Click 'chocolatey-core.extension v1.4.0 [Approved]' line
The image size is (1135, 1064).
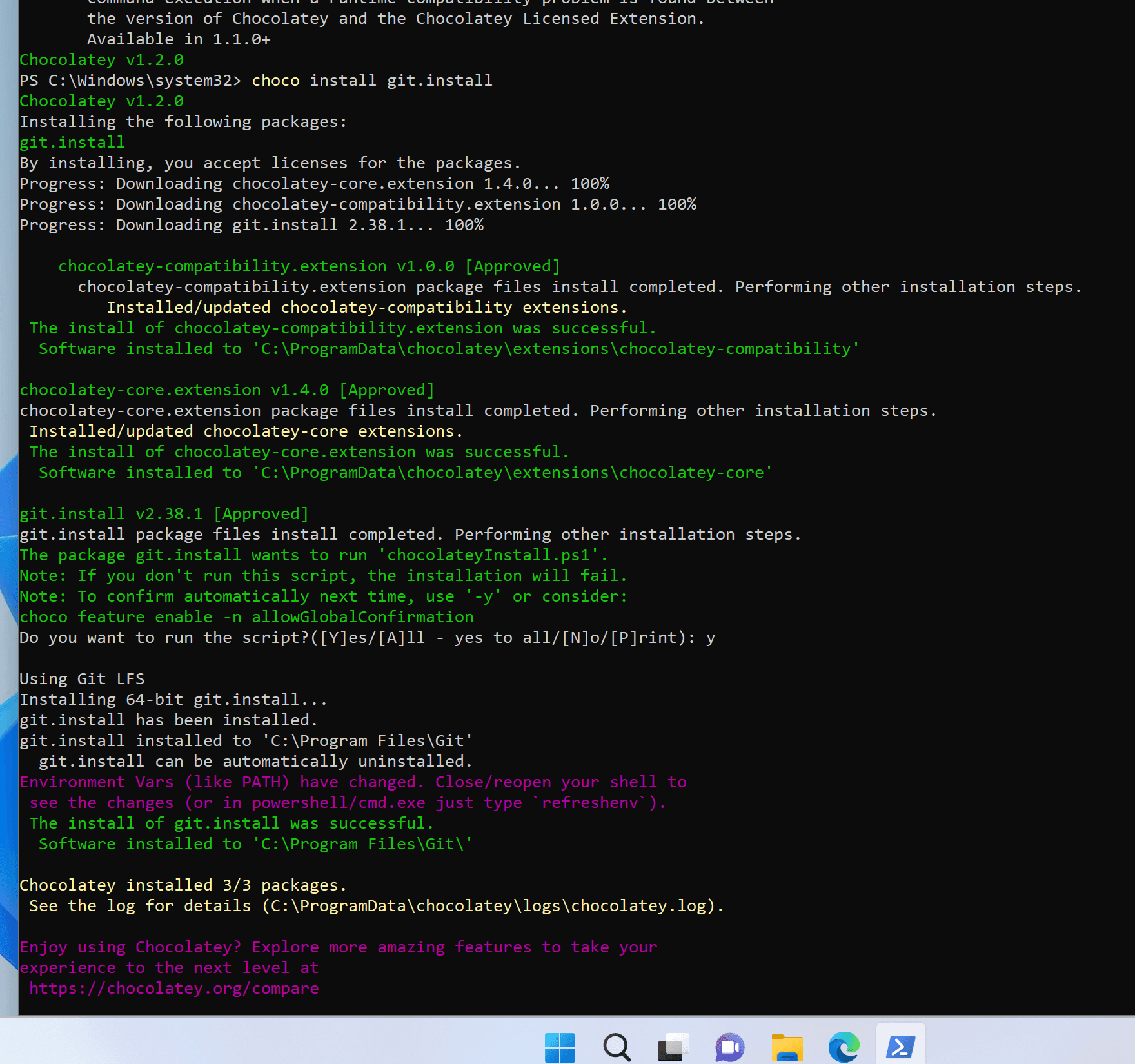[227, 390]
